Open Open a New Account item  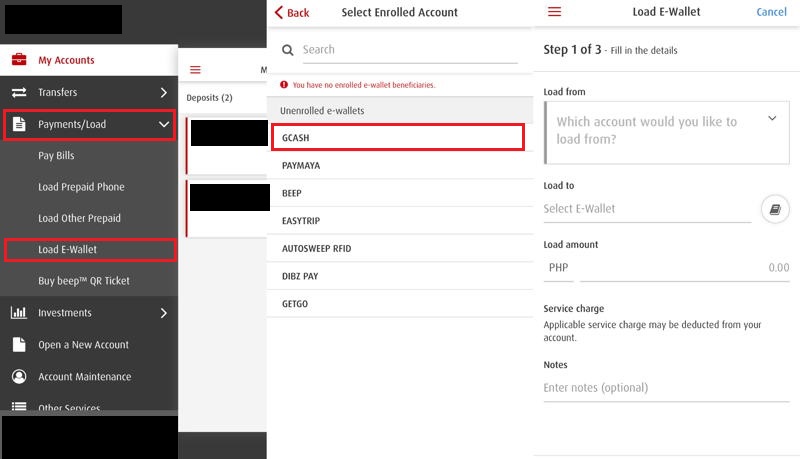coord(89,345)
